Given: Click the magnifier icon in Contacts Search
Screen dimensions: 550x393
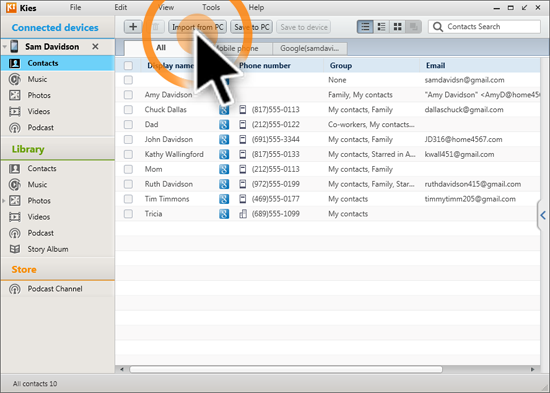Looking at the screenshot, I should tap(438, 27).
